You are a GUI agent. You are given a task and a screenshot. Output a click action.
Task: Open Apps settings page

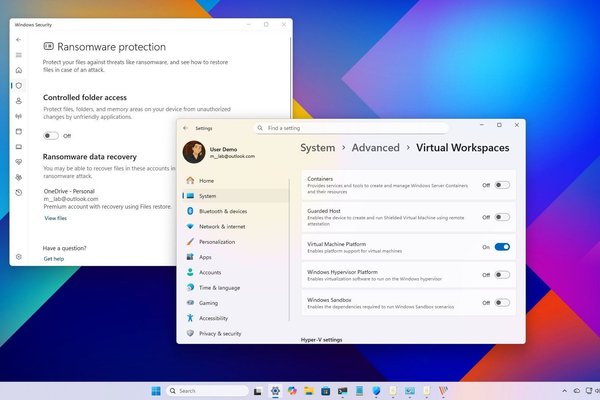tap(236, 257)
